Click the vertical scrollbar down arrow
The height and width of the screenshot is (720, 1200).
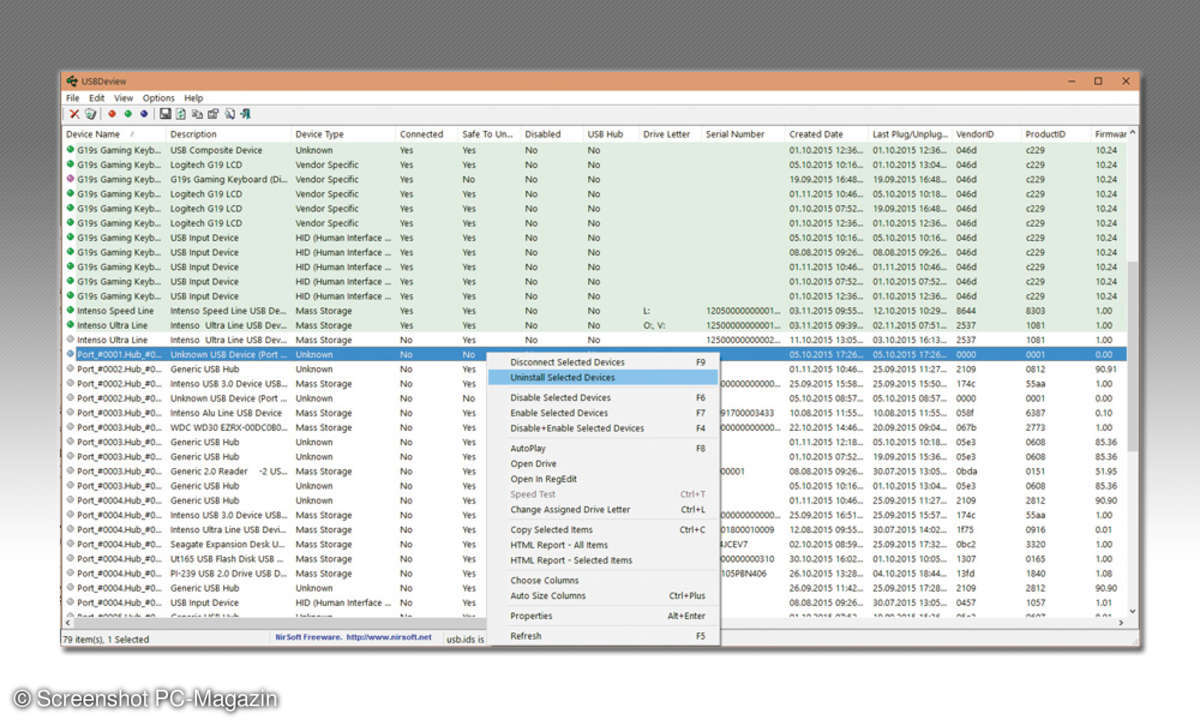[1132, 611]
